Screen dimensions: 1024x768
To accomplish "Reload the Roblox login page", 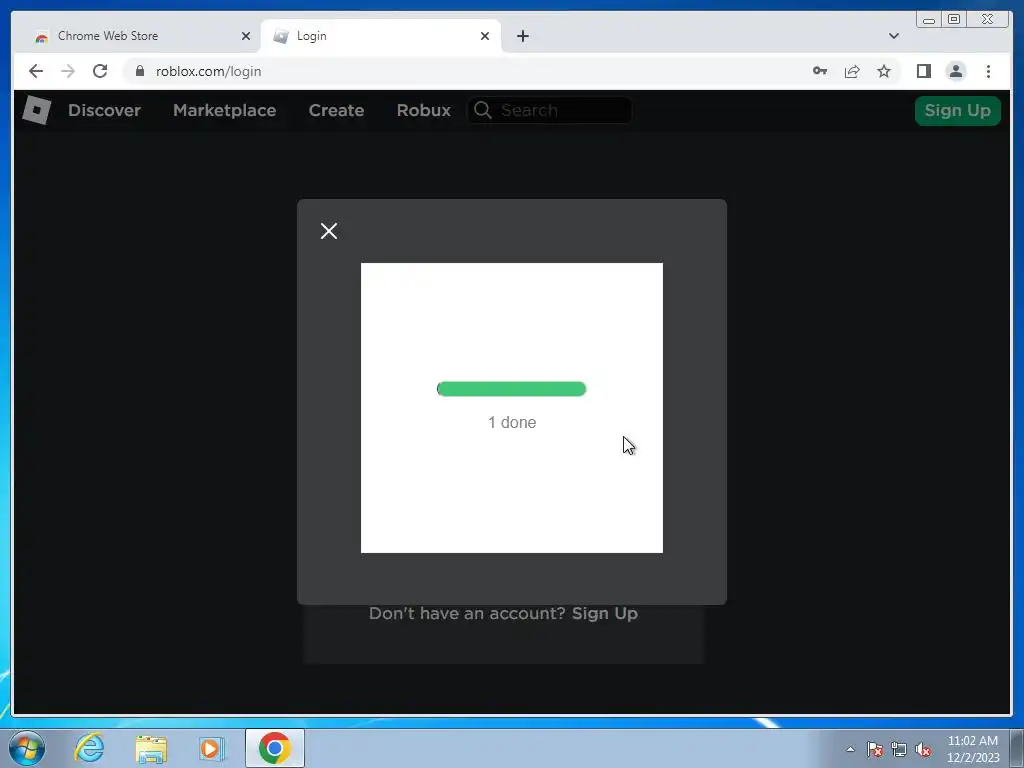I will click(100, 71).
